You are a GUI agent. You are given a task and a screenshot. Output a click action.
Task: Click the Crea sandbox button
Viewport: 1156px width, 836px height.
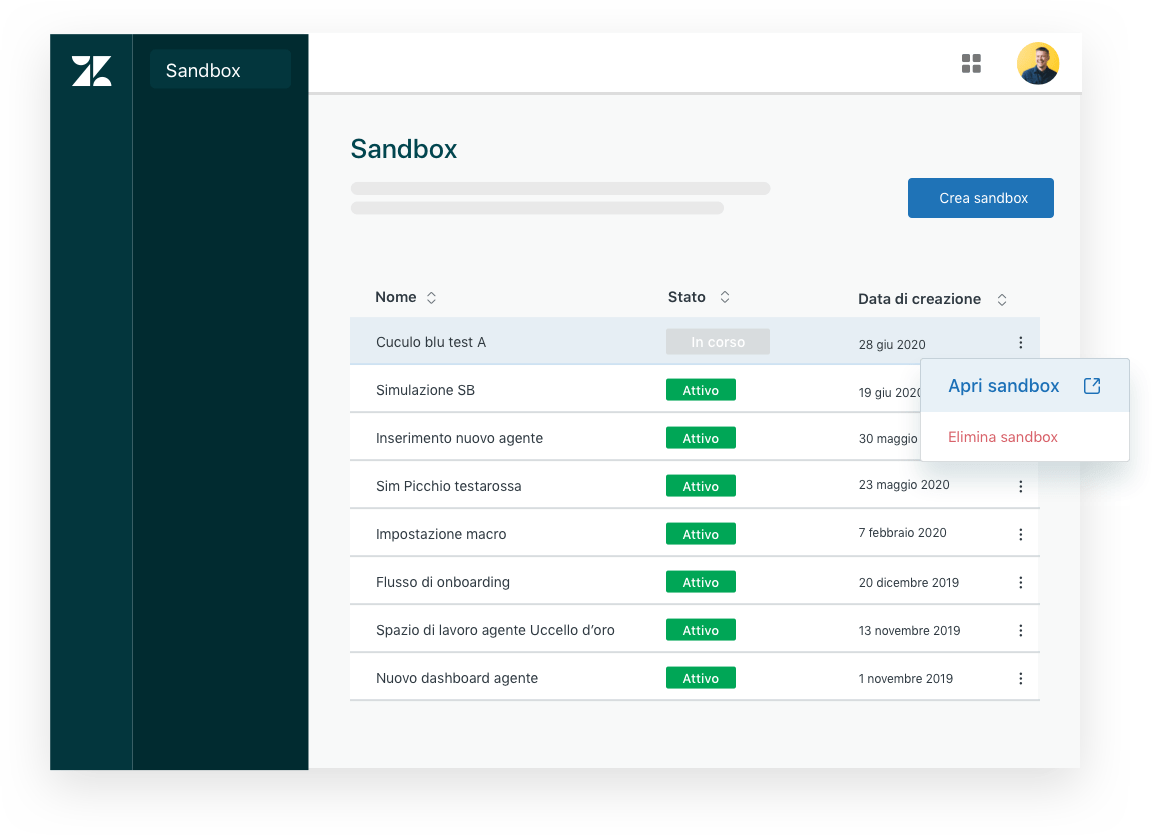tap(980, 198)
